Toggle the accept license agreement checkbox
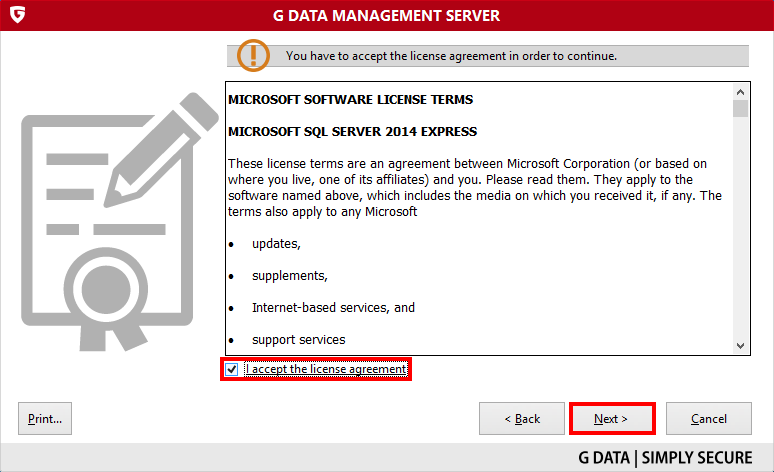The image size is (774, 472). point(232,369)
